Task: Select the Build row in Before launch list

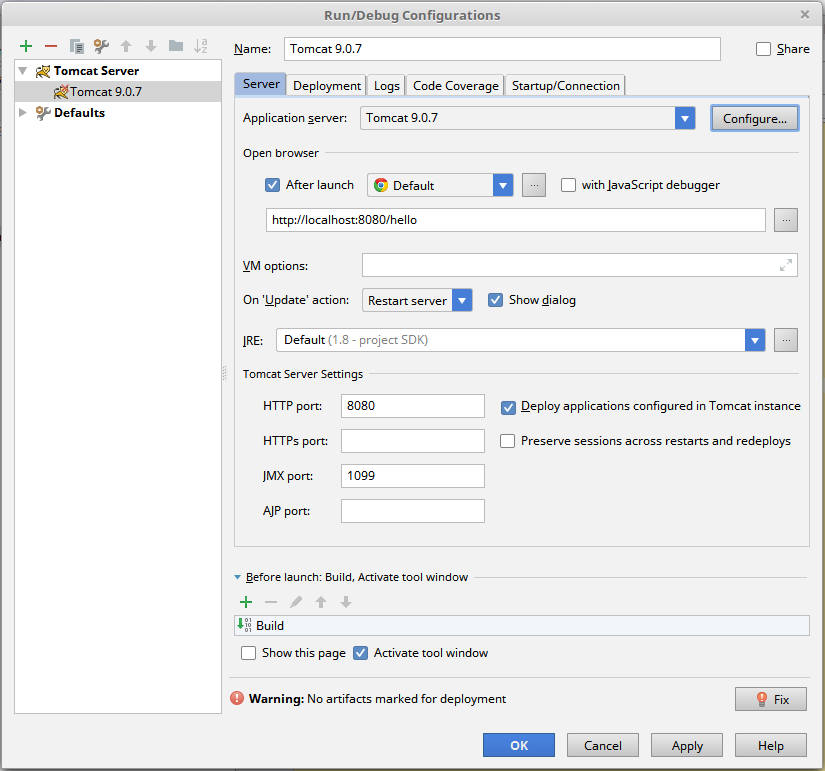Action: (x=521, y=625)
